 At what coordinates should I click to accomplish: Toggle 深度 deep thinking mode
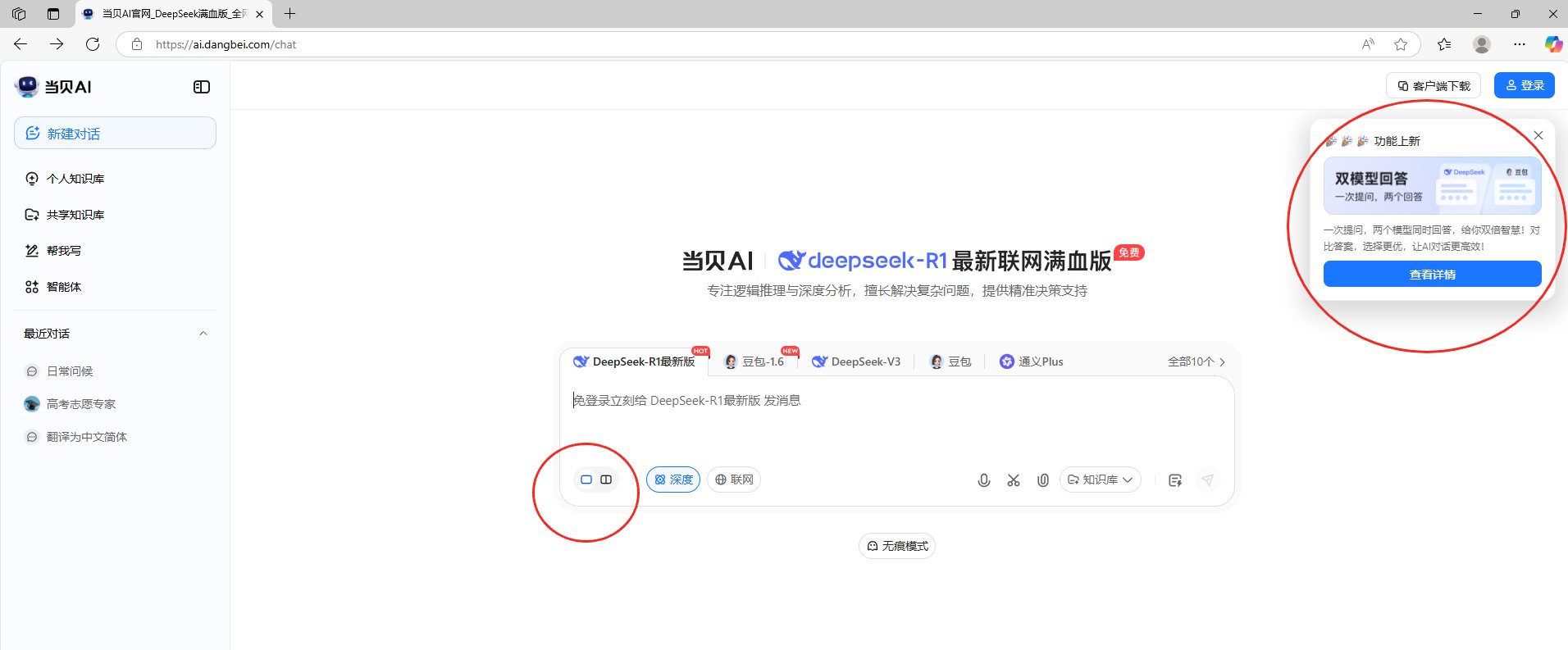coord(673,480)
